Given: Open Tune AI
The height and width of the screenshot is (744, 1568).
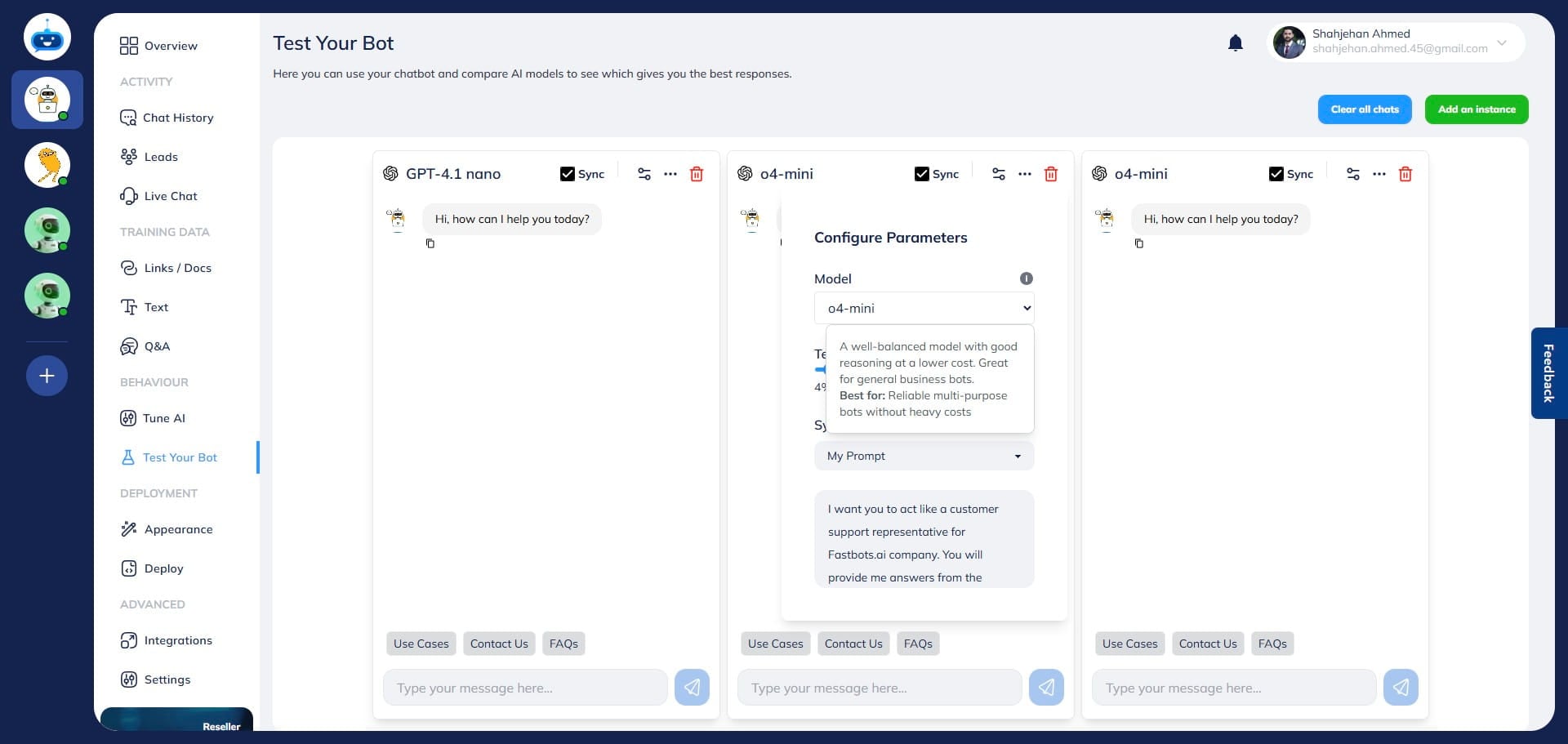Looking at the screenshot, I should coord(153,418).
